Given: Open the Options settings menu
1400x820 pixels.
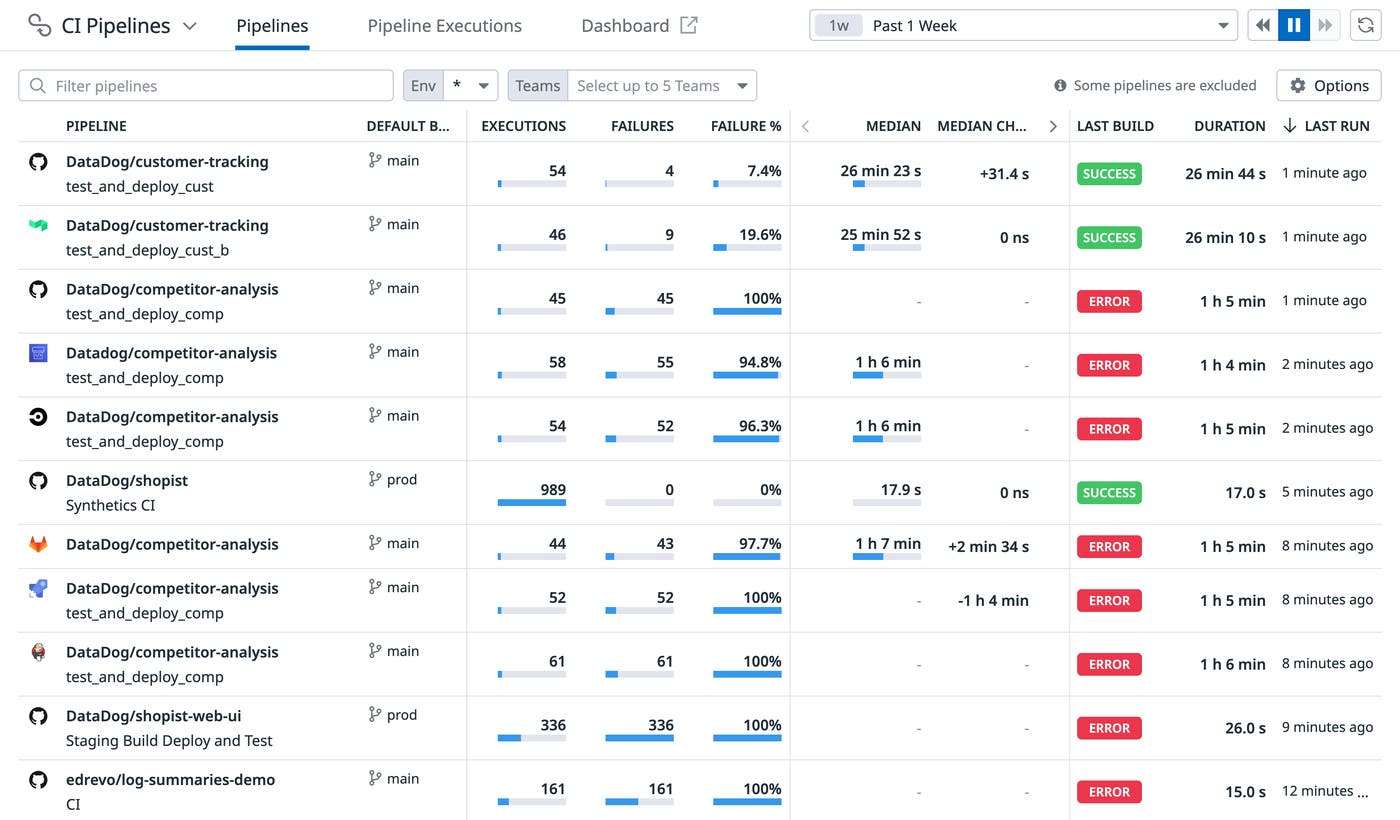Looking at the screenshot, I should [x=1328, y=85].
